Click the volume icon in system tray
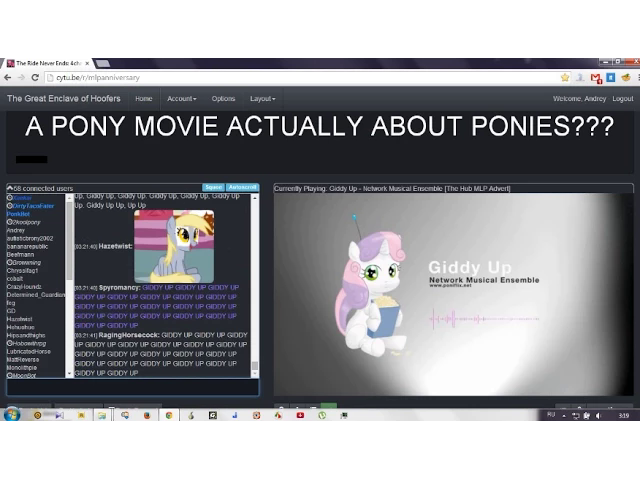The image size is (640, 480). click(598, 414)
